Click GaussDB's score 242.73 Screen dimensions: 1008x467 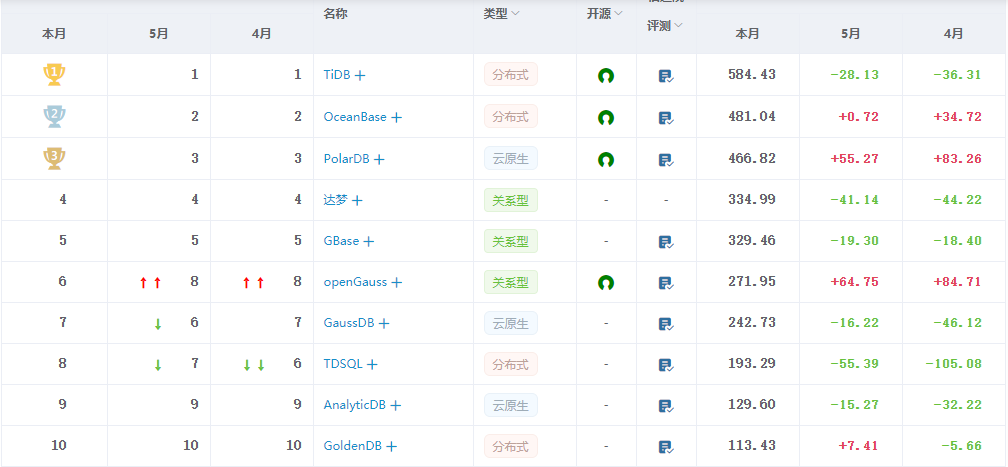[752, 322]
